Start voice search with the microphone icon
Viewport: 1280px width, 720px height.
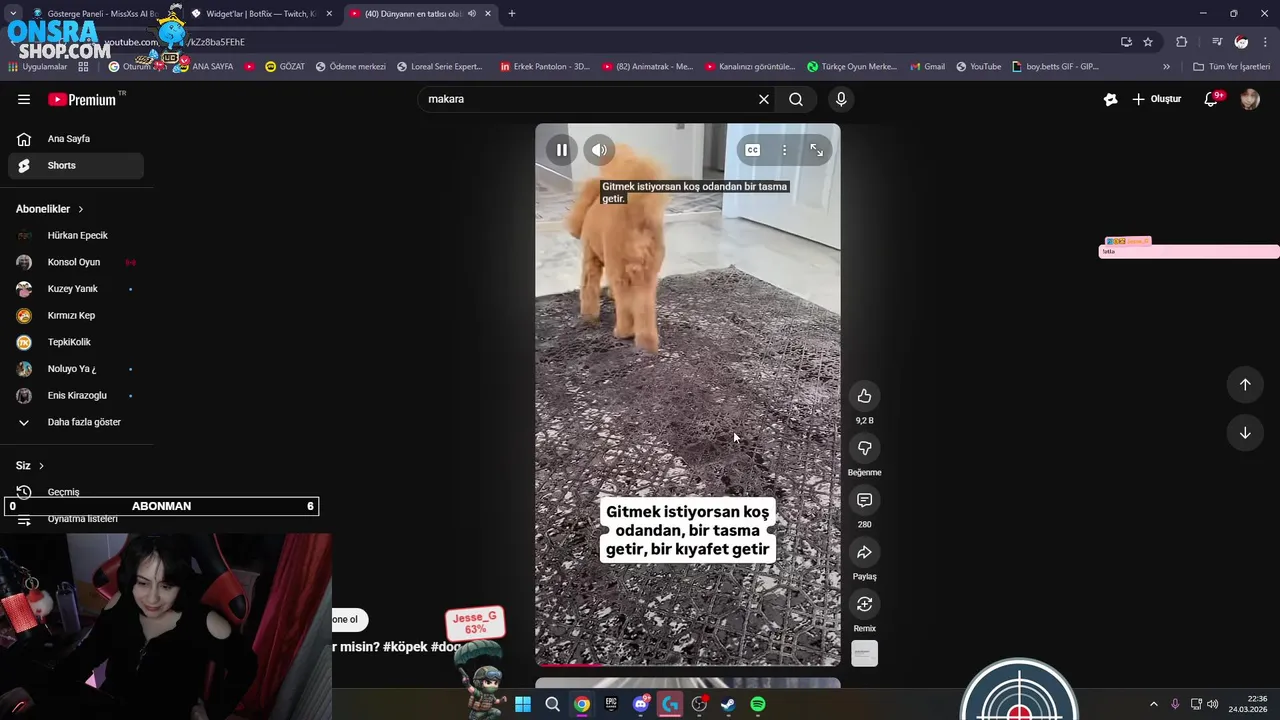[x=841, y=99]
